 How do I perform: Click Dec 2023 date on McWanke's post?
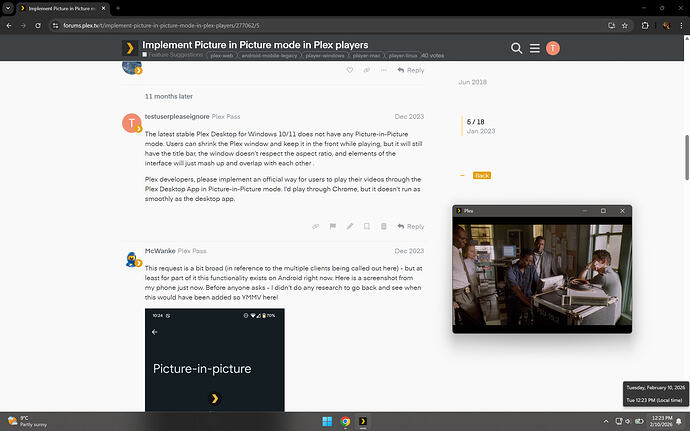coord(409,250)
